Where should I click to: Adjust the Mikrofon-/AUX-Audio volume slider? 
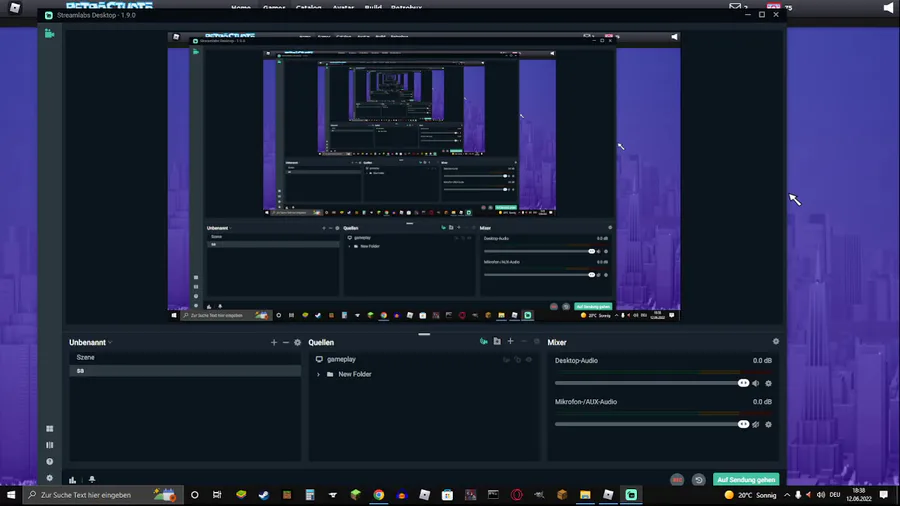652,424
